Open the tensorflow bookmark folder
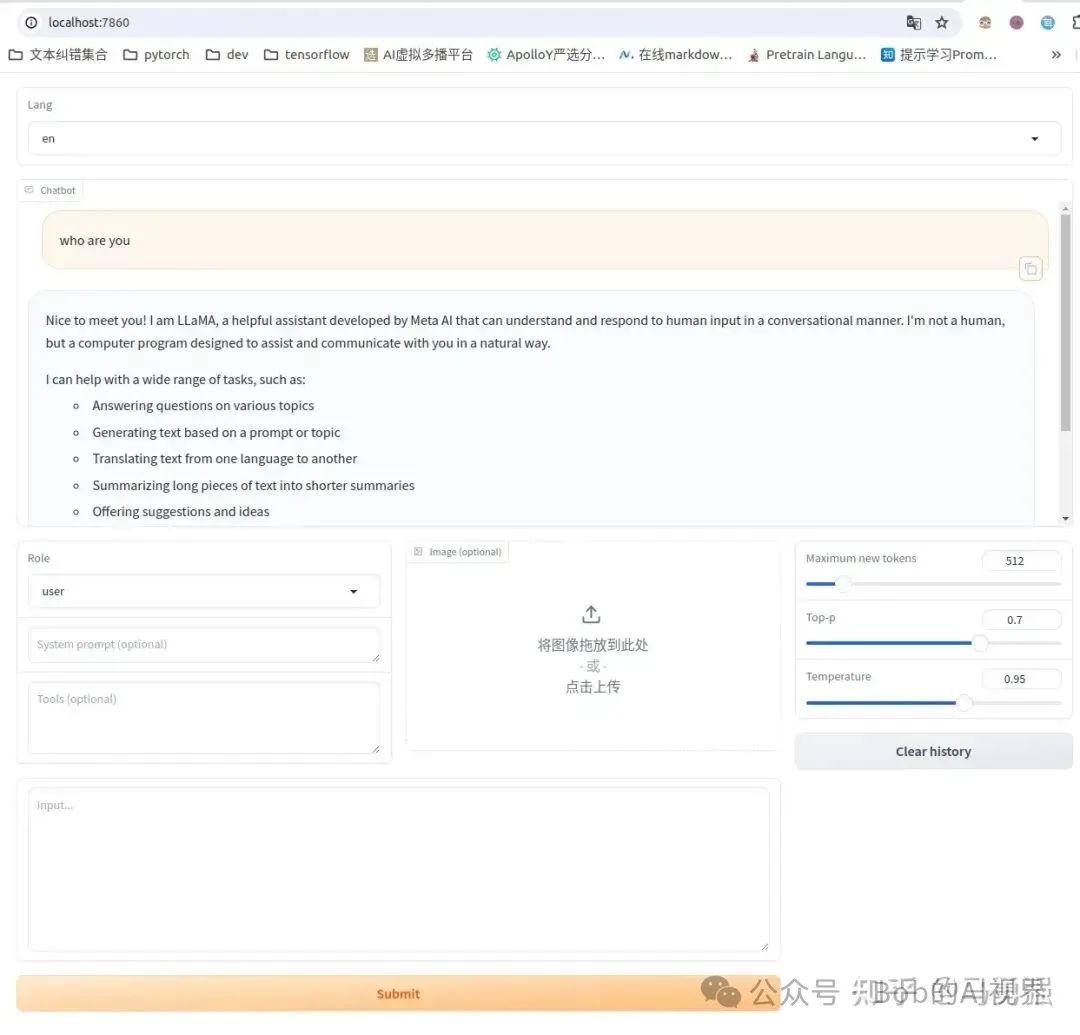 [x=307, y=54]
